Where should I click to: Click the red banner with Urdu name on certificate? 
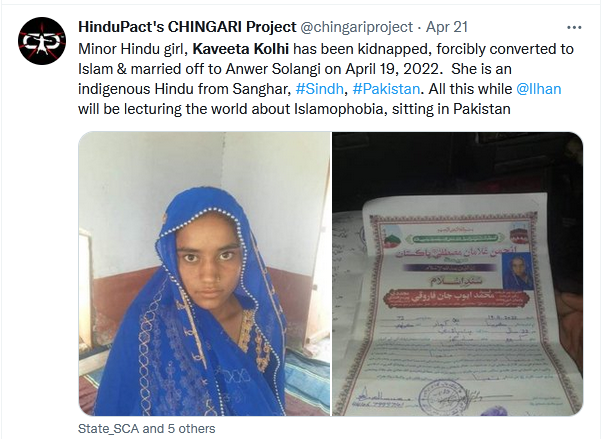456,299
